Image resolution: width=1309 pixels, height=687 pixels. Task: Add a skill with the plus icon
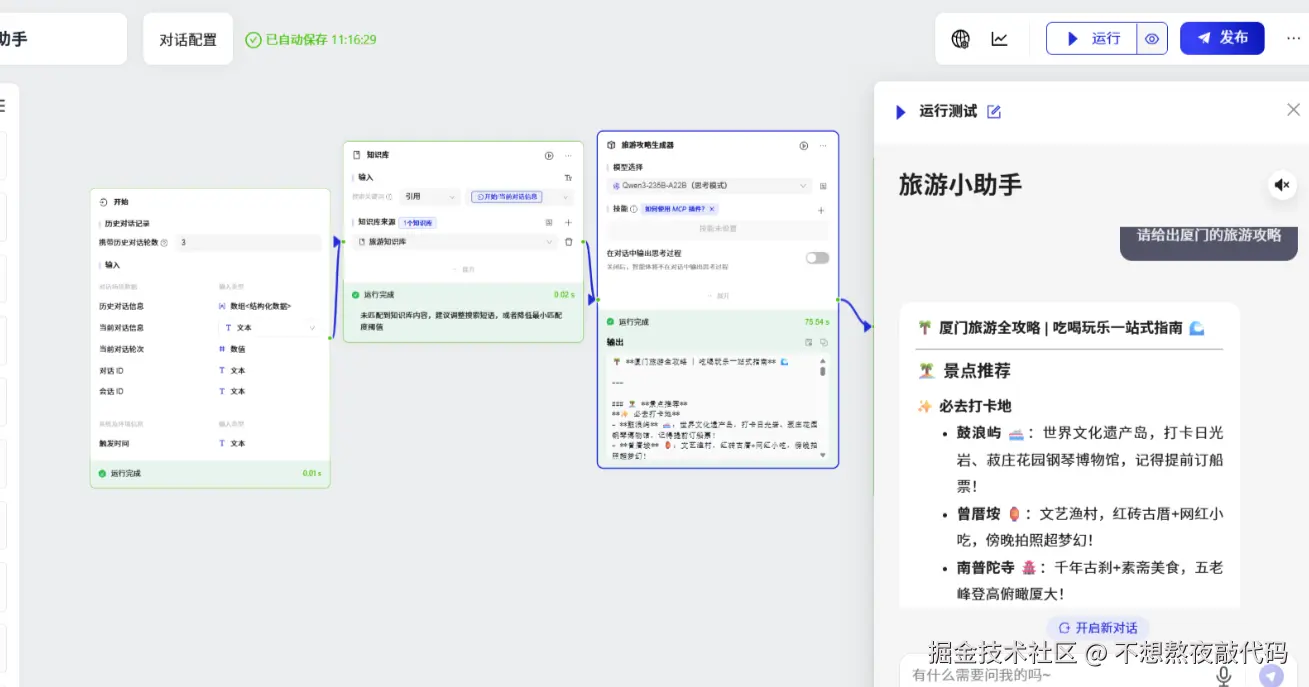(x=822, y=210)
